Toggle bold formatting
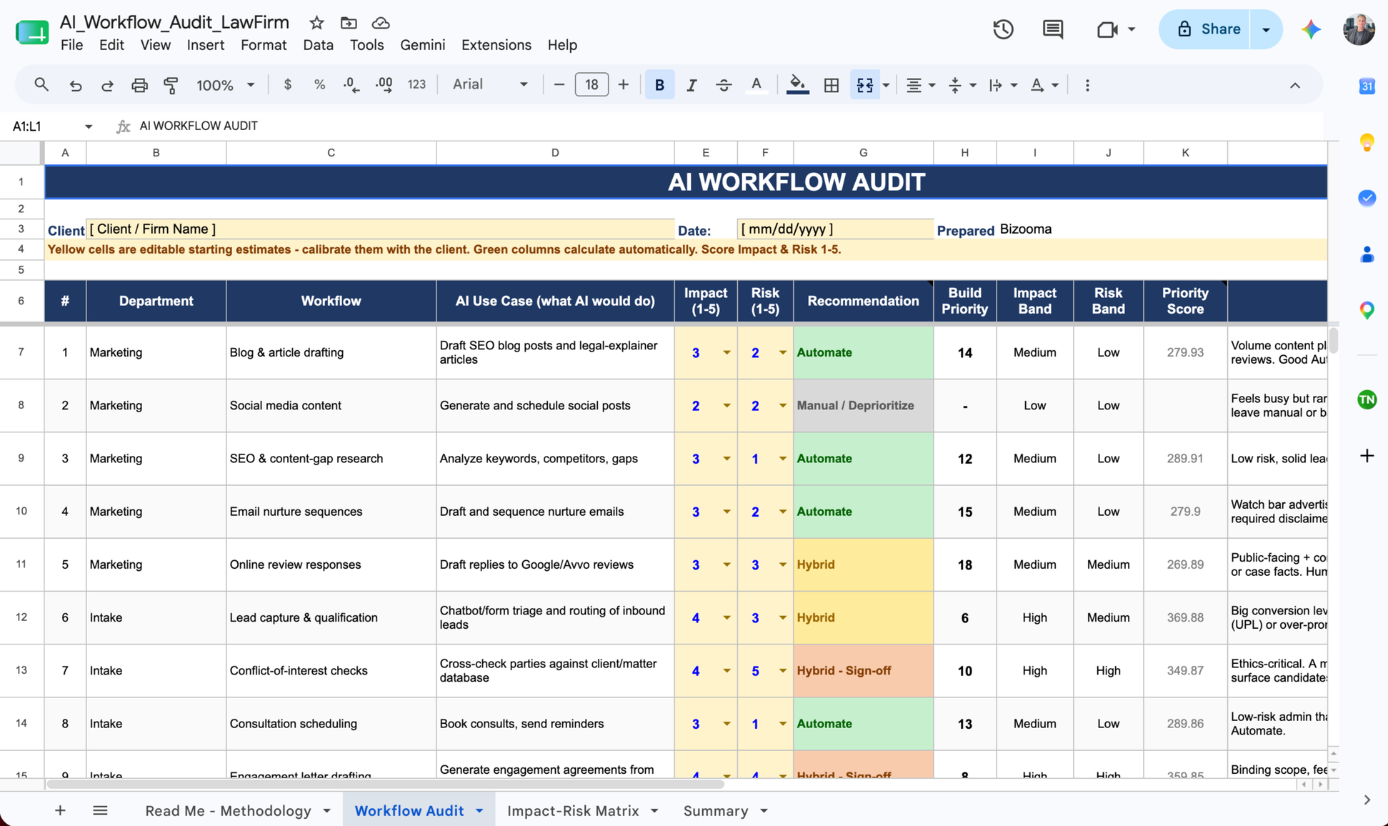1388x826 pixels. click(x=659, y=85)
